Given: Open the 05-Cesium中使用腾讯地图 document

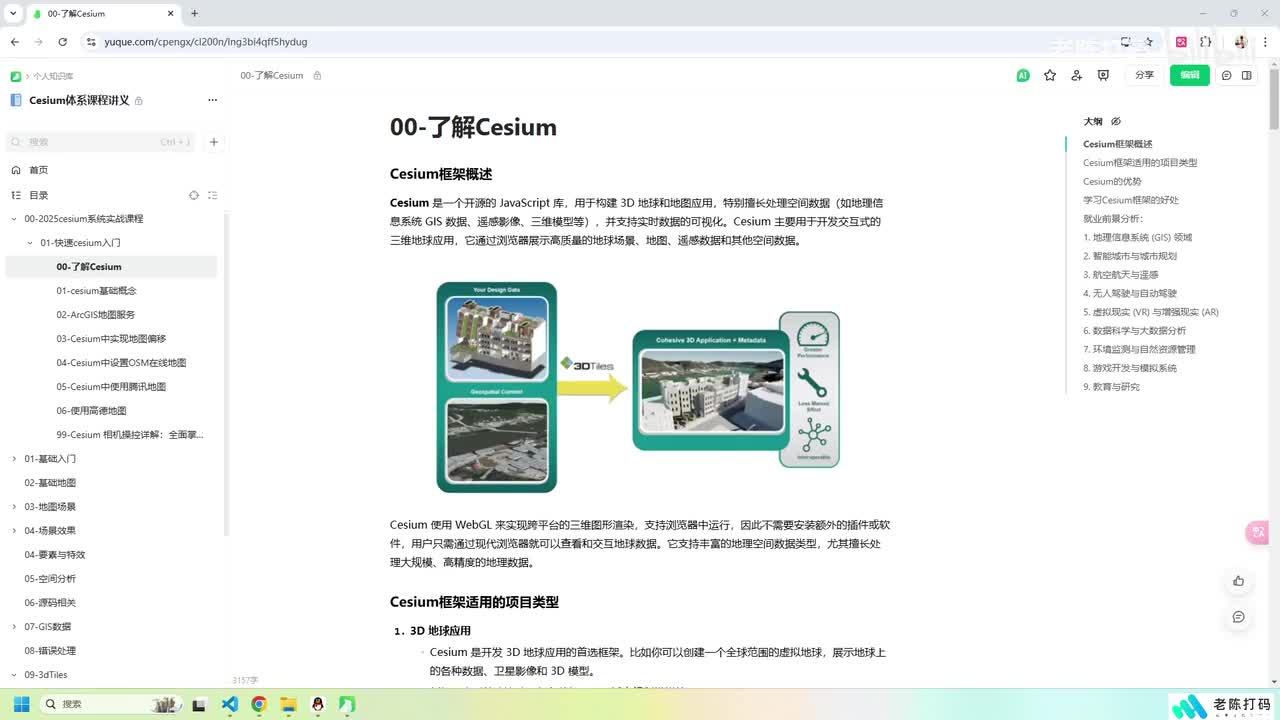Looking at the screenshot, I should coord(111,387).
